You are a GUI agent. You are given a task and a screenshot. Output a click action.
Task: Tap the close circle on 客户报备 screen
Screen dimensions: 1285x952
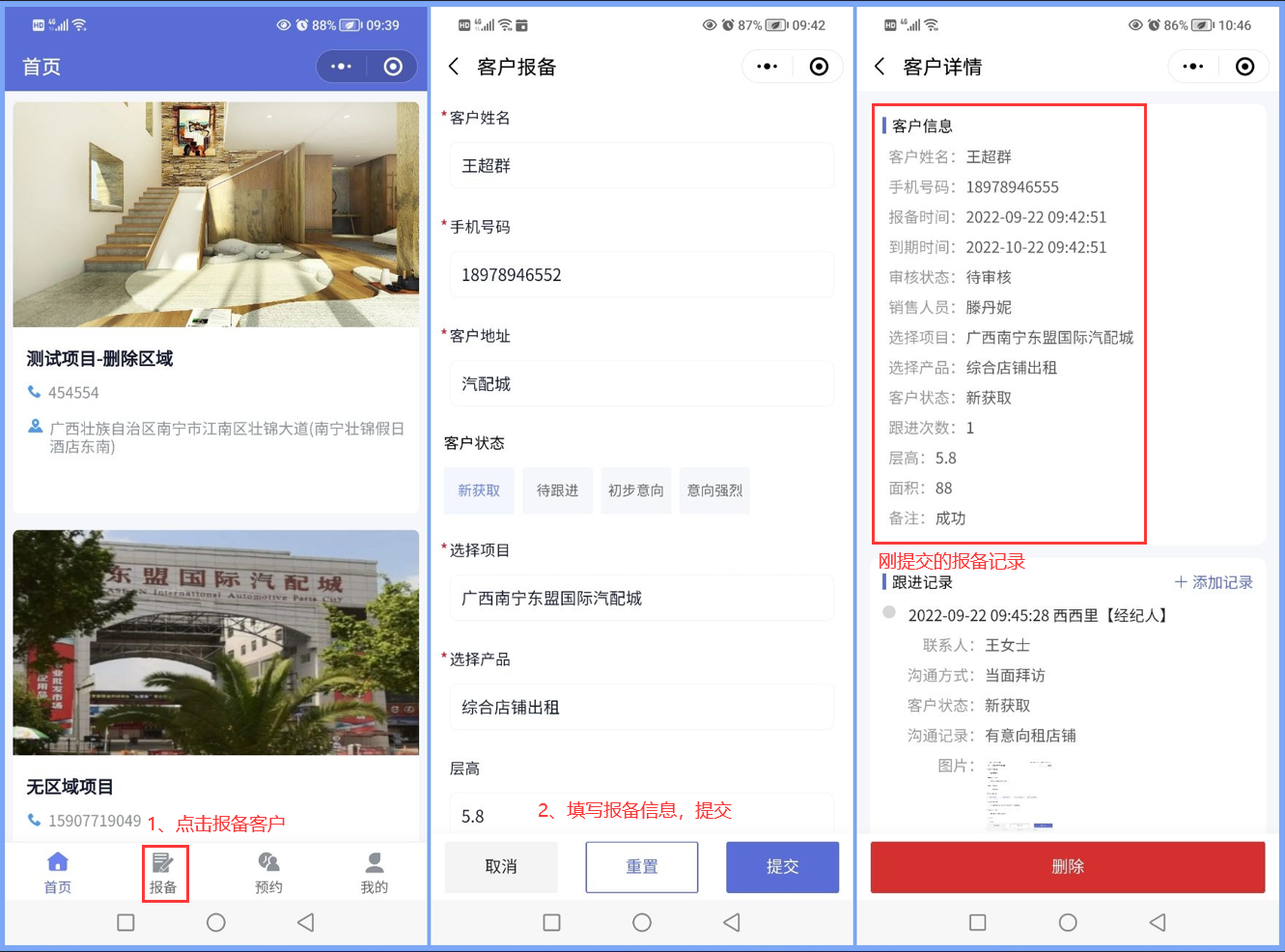819,67
